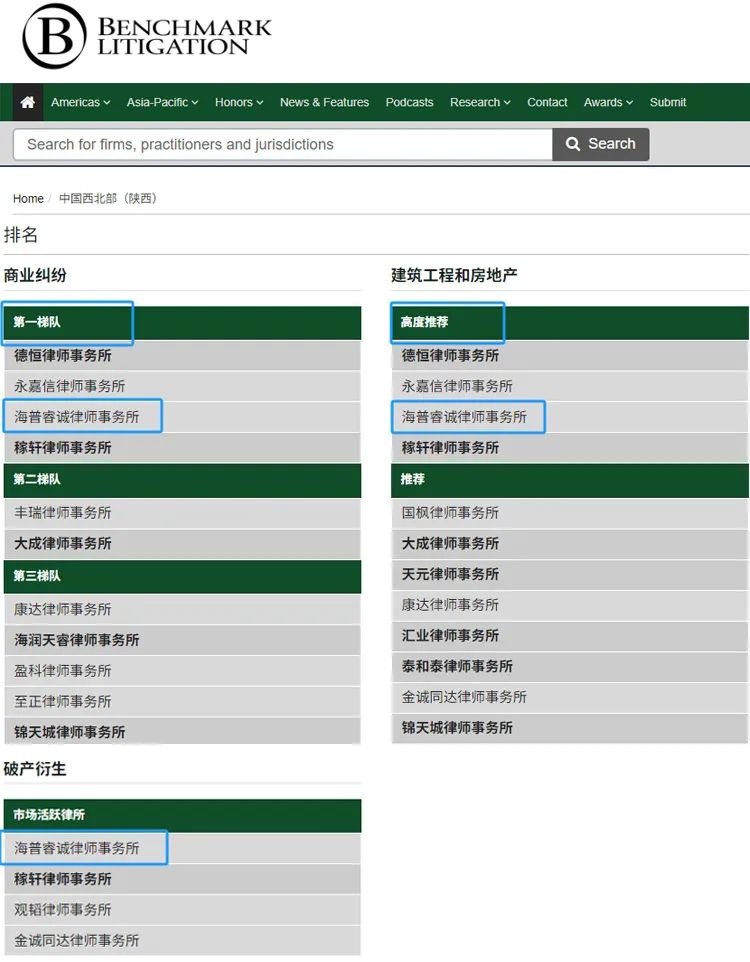Click the 排名 page heading
Viewport: 750px width, 962px height.
pyautogui.click(x=21, y=234)
